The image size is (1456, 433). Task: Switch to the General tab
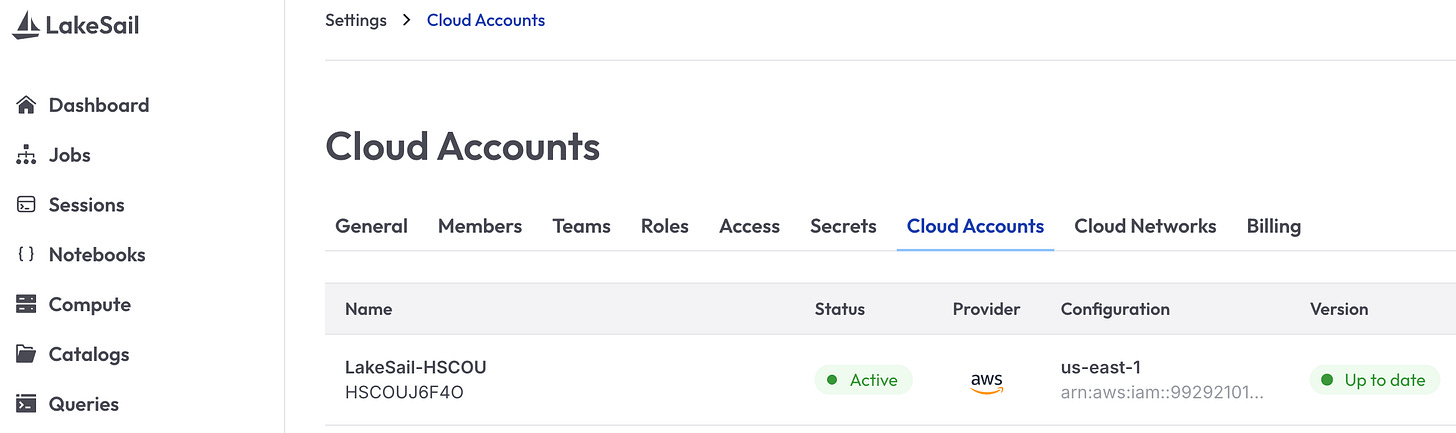[x=371, y=226]
